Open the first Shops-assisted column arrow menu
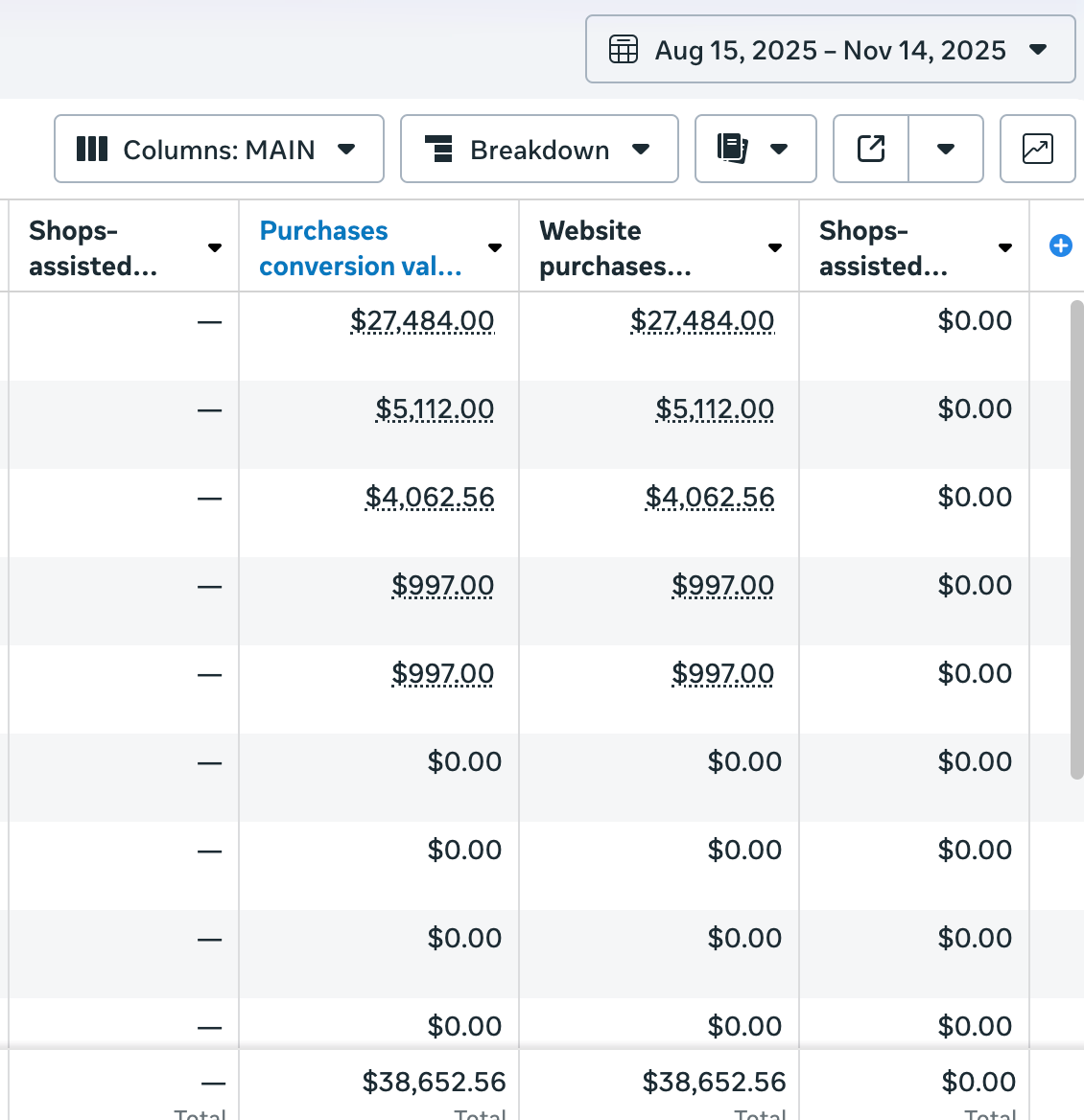Viewport: 1084px width, 1120px height. pyautogui.click(x=215, y=247)
